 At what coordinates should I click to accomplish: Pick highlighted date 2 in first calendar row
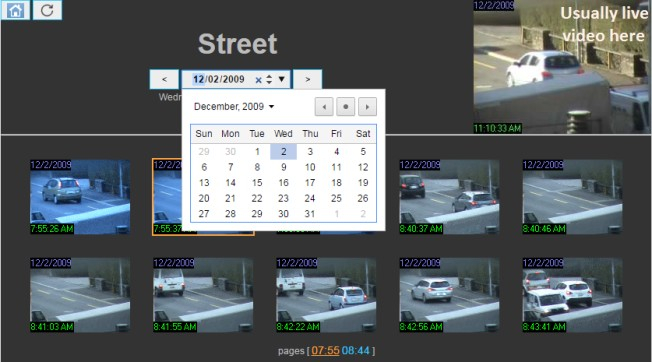pyautogui.click(x=284, y=152)
